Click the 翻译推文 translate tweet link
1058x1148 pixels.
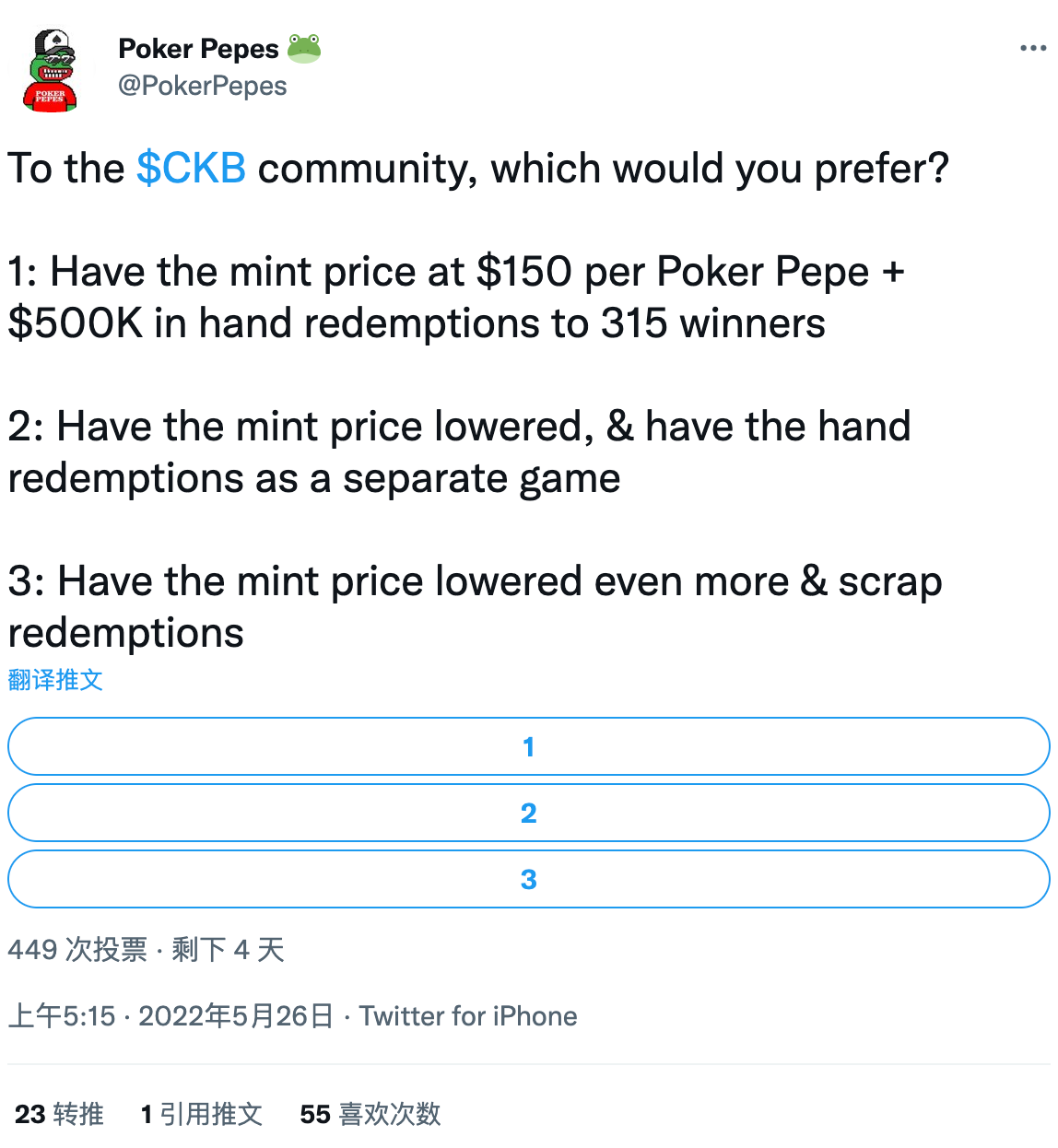(x=55, y=680)
